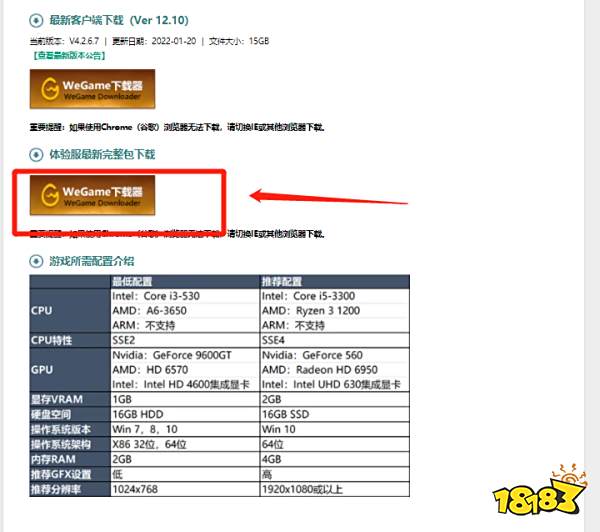Select the 16GB HDD cell
Image resolution: width=600 pixels, height=532 pixels.
point(185,415)
